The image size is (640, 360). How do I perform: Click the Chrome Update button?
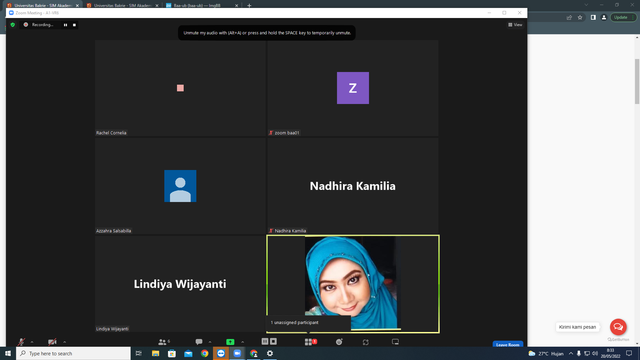pos(623,18)
